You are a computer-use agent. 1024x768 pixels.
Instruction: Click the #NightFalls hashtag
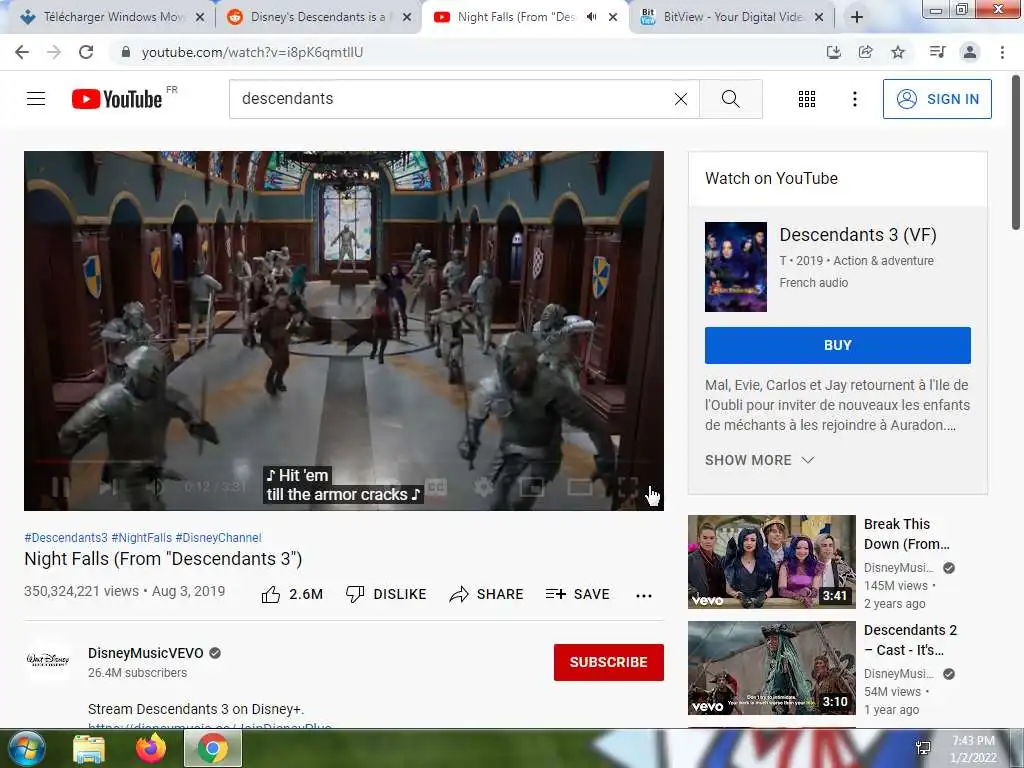142,537
